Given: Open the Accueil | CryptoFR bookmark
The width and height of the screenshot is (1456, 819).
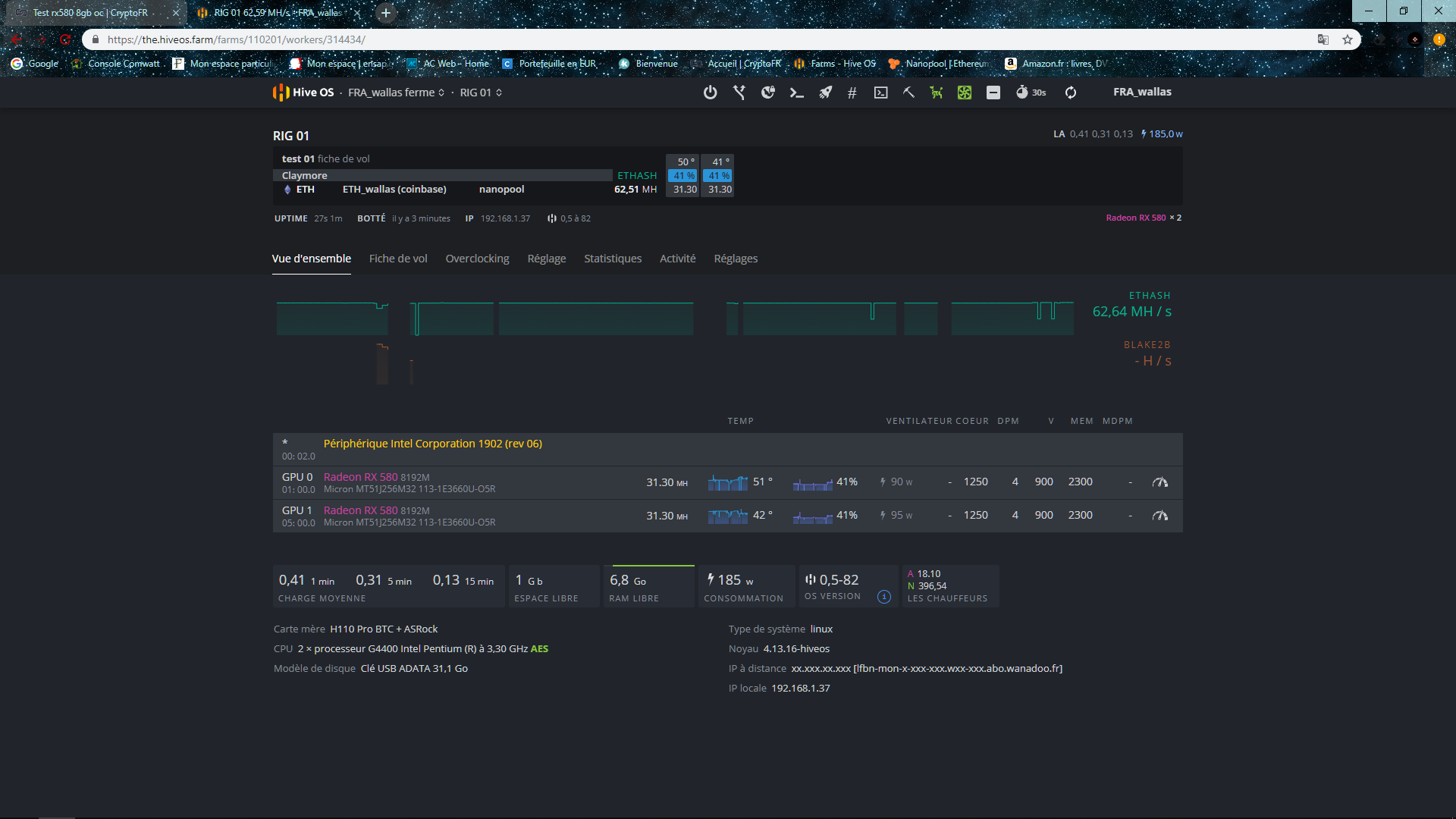Looking at the screenshot, I should point(736,64).
